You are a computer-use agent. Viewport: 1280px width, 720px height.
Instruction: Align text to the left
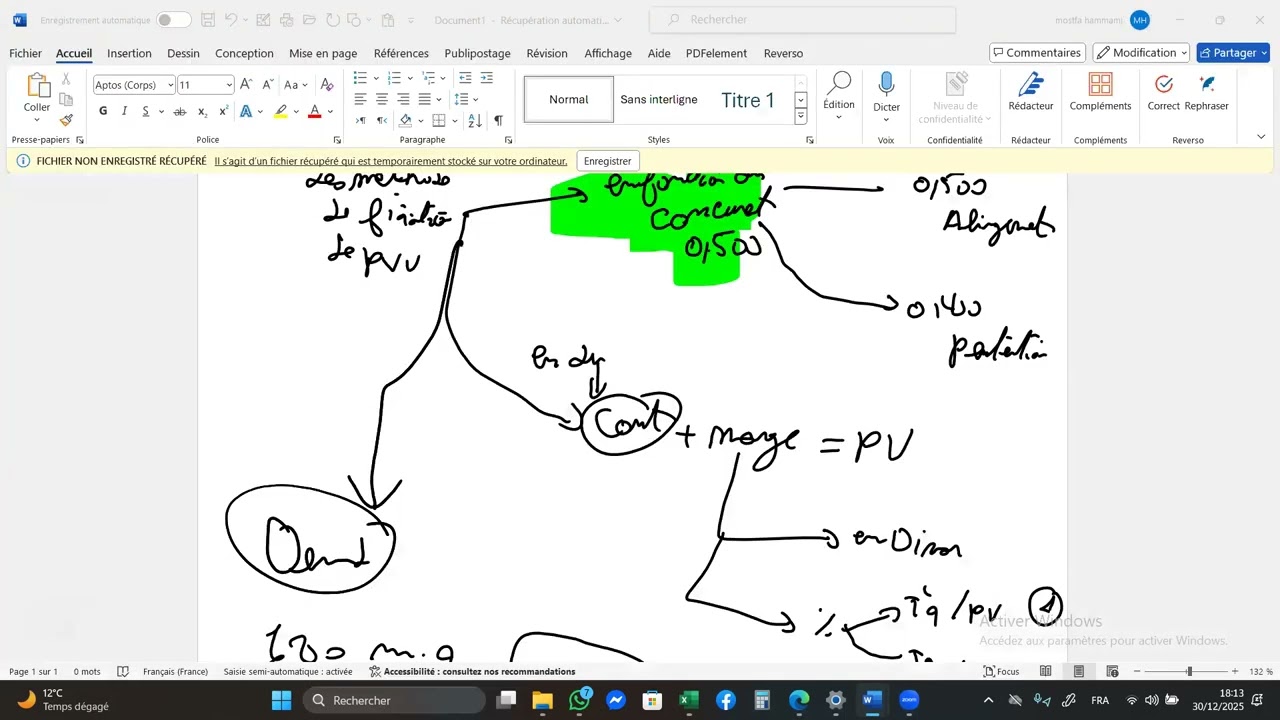point(361,99)
